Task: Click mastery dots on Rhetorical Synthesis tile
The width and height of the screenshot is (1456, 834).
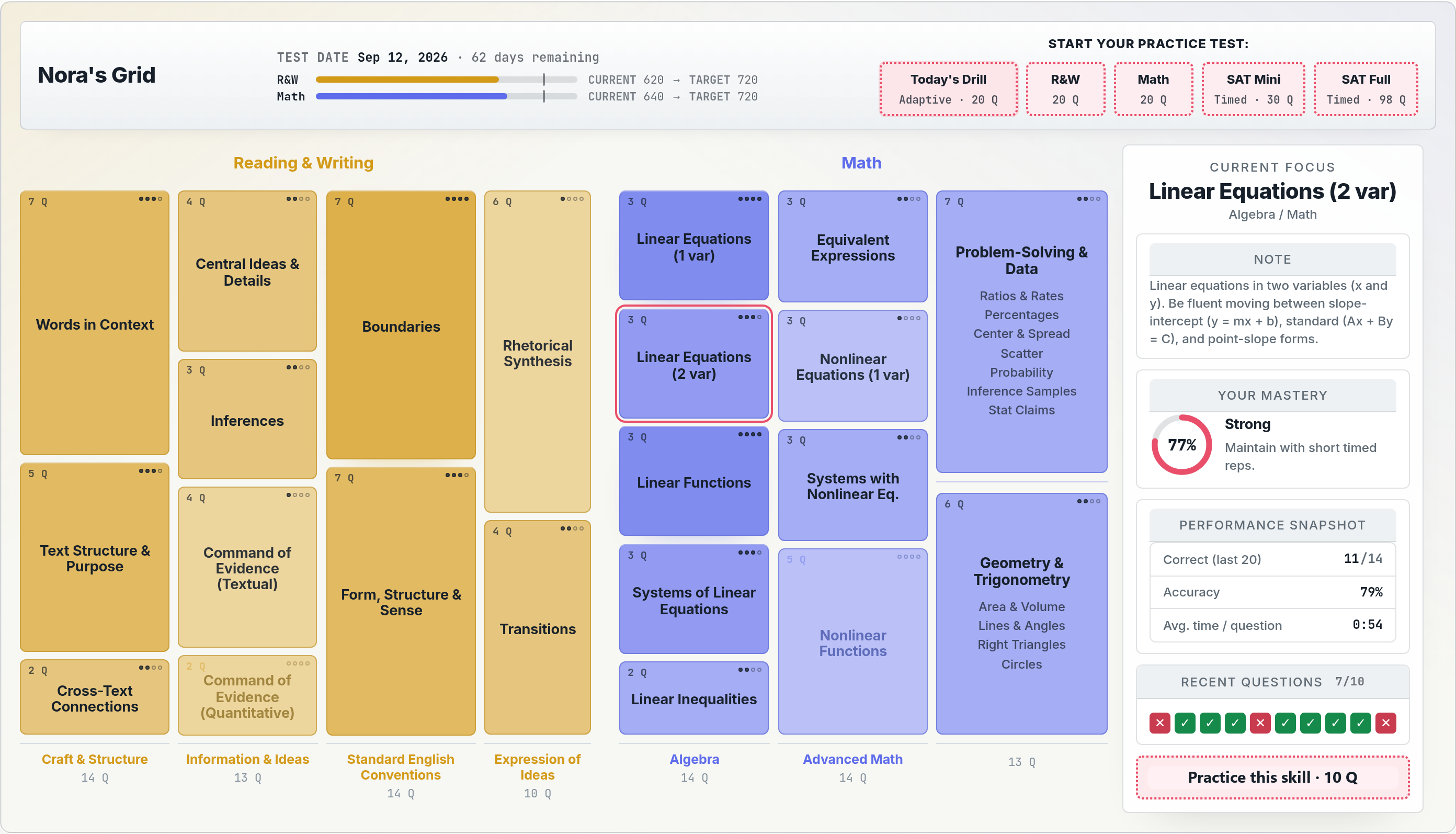Action: click(572, 199)
